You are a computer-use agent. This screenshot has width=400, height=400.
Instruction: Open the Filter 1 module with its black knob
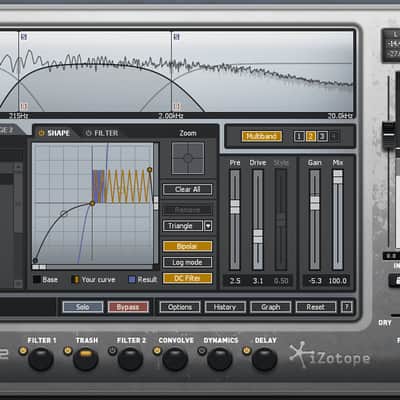point(41,359)
